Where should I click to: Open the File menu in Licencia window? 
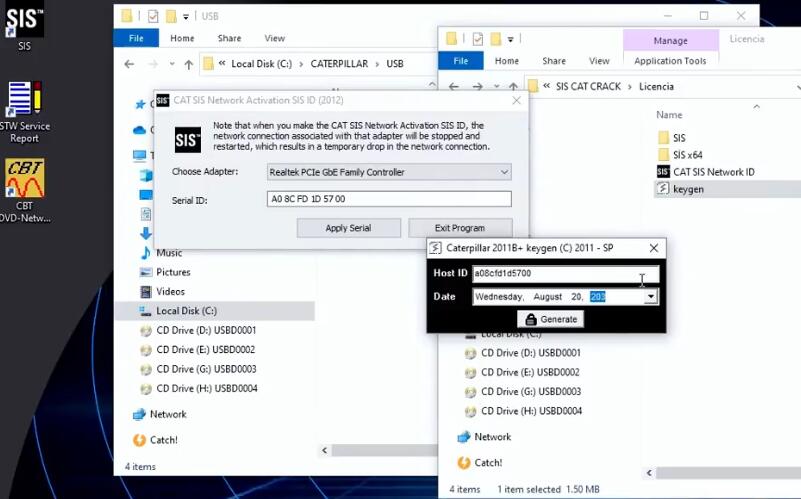tap(461, 61)
